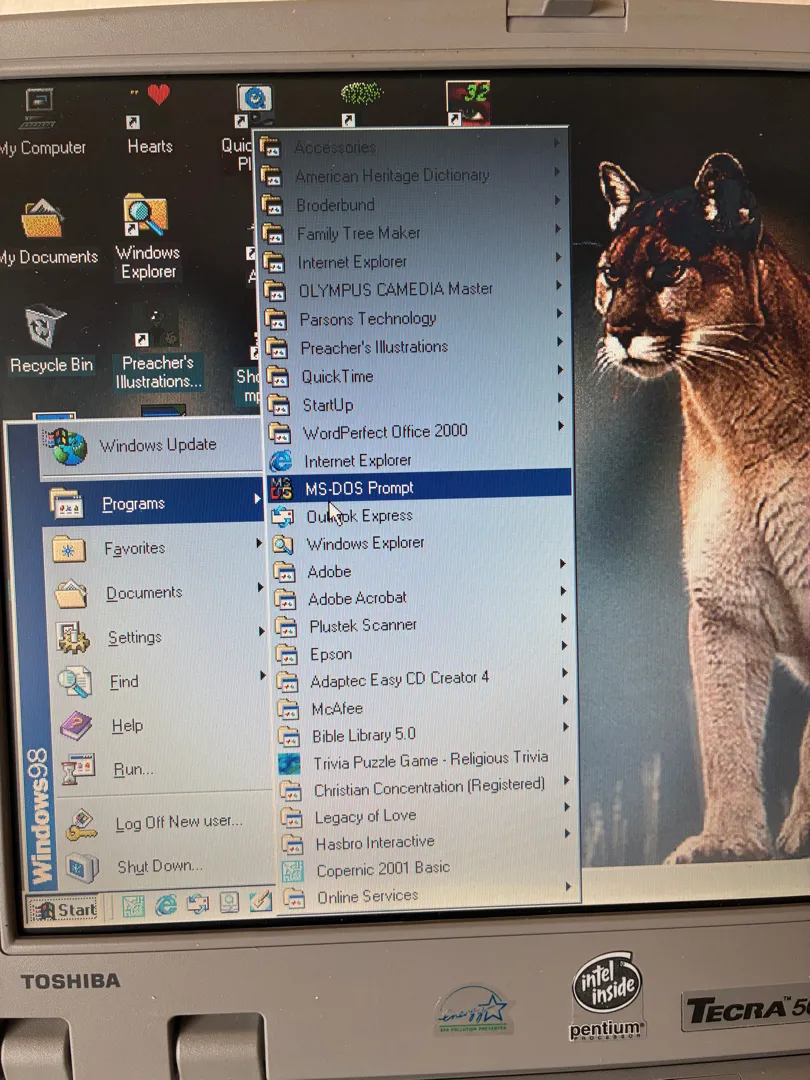This screenshot has height=1080, width=810.
Task: Click the Internet Explorer quick launch icon
Action: coord(166,904)
